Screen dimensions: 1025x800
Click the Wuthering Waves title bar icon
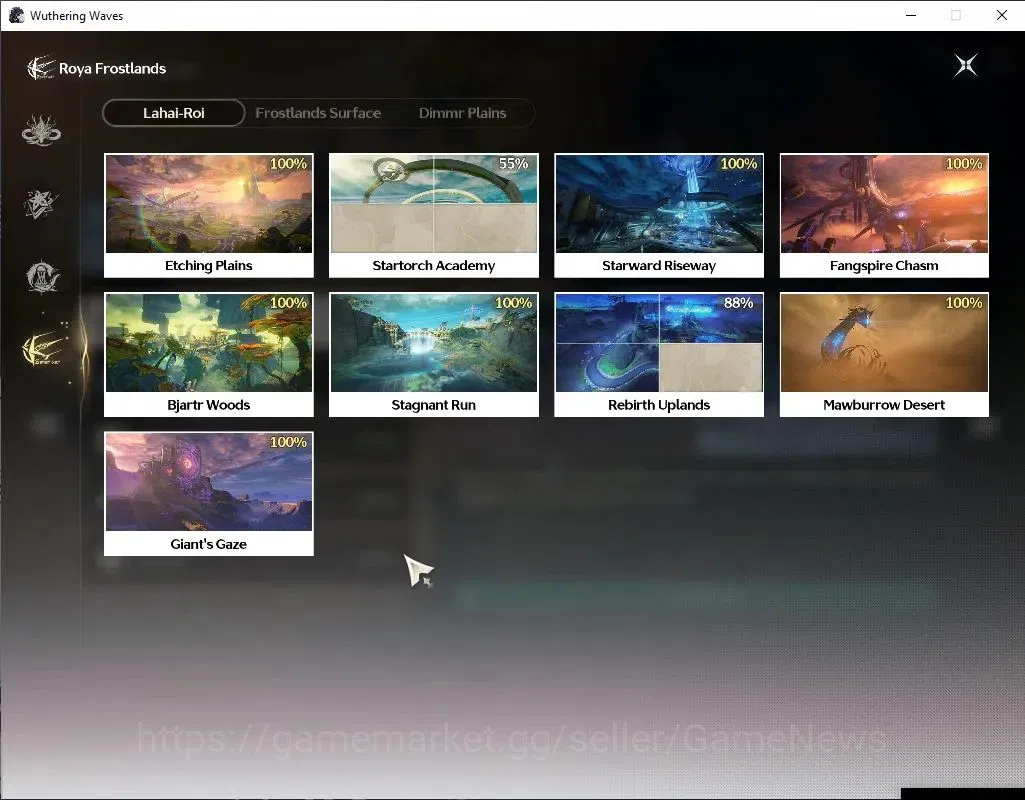click(x=16, y=15)
